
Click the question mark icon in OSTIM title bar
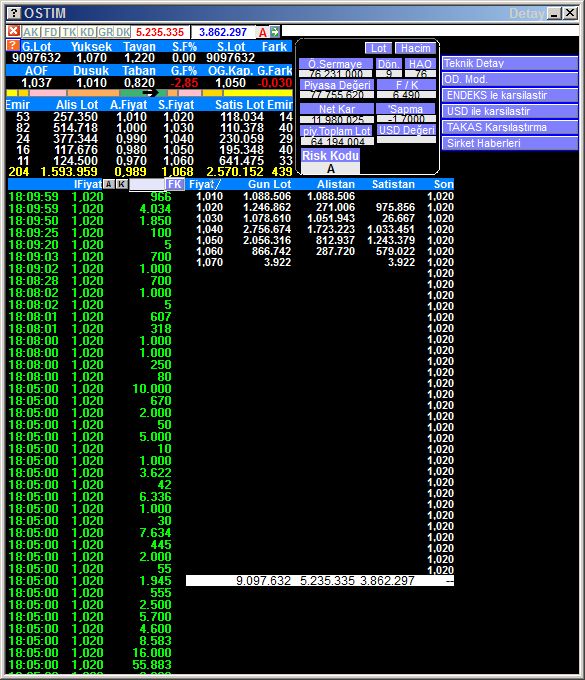coord(14,13)
